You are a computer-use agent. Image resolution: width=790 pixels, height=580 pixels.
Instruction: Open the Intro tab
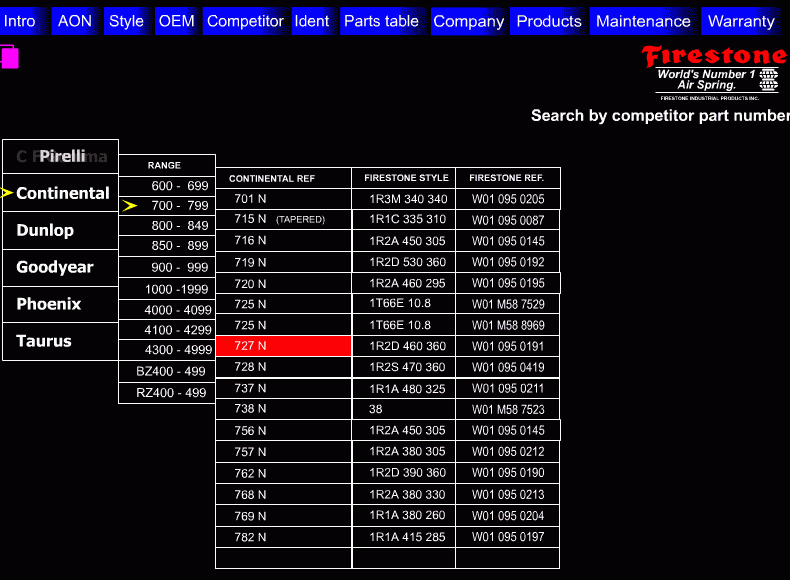(23, 21)
